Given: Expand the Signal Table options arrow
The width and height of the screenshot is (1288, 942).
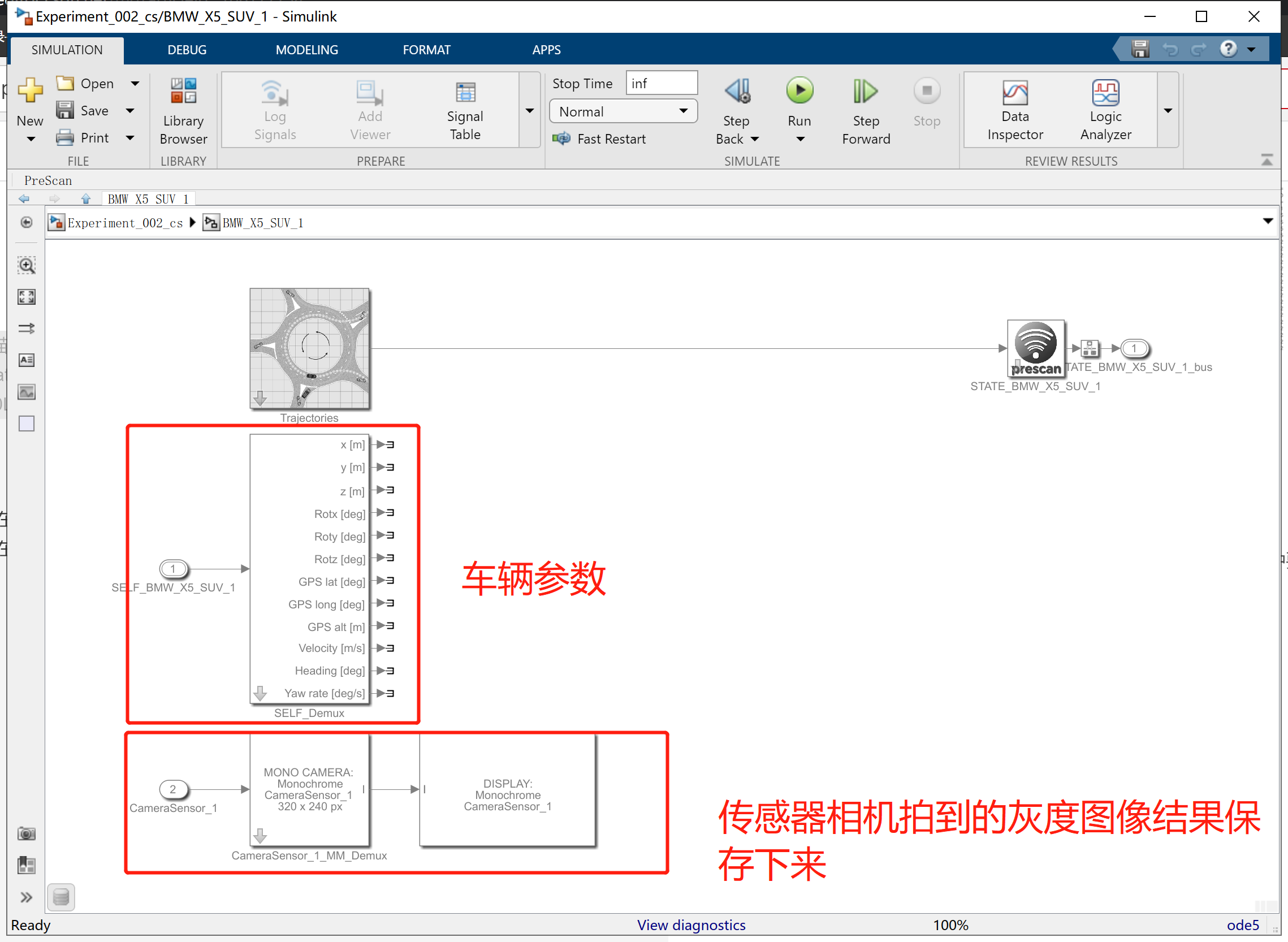Looking at the screenshot, I should coord(530,109).
